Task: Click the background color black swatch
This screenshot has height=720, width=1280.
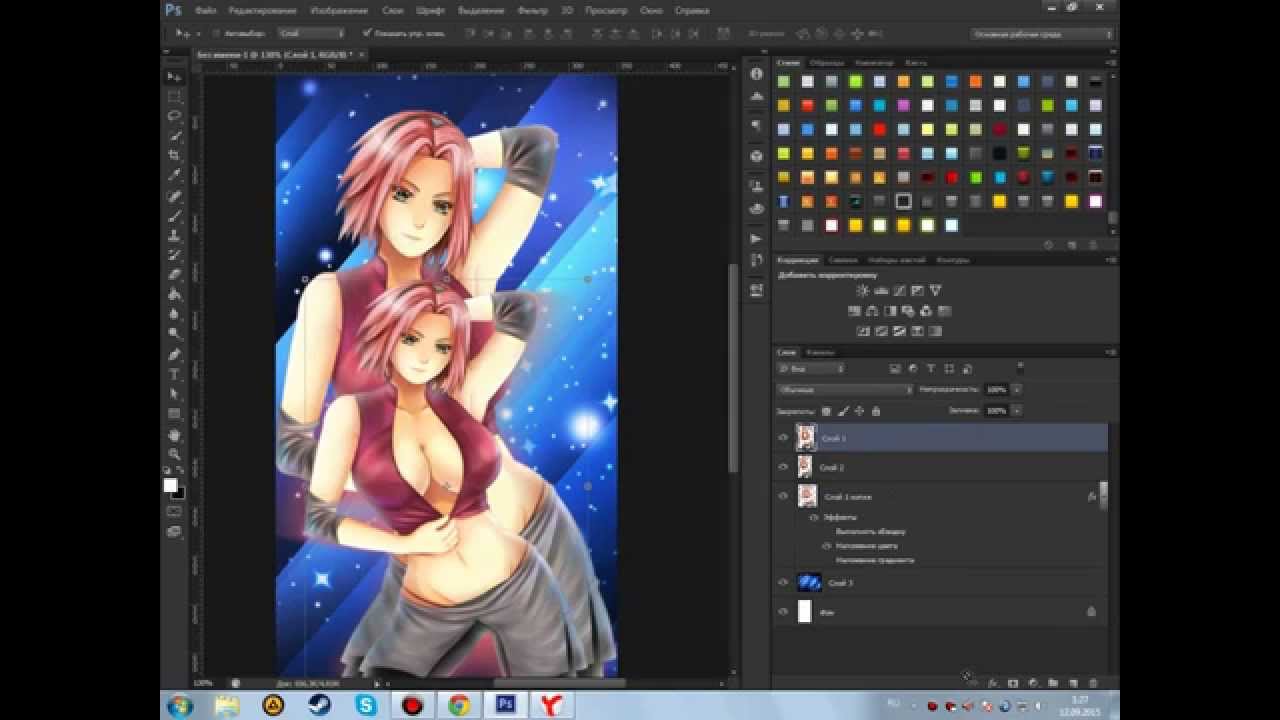Action: (x=179, y=493)
